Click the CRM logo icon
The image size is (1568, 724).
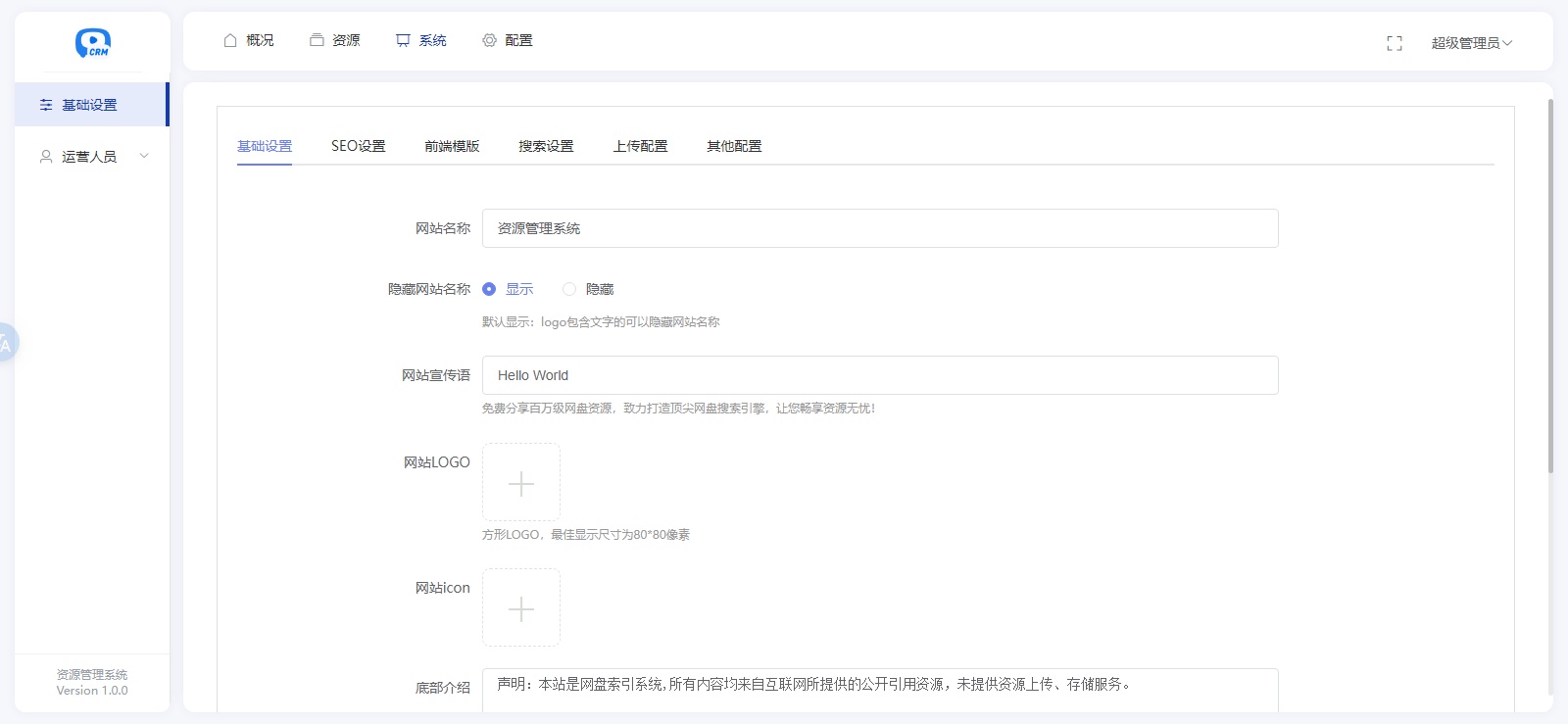(93, 43)
